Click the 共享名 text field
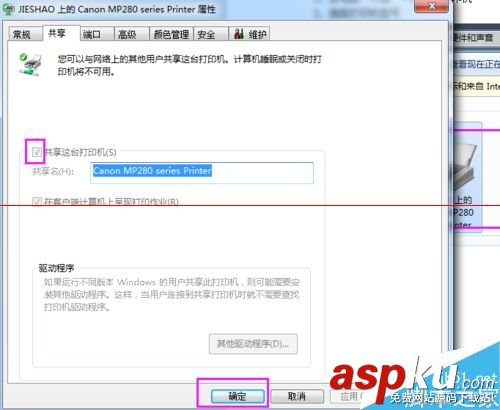The height and width of the screenshot is (410, 500). click(x=202, y=172)
